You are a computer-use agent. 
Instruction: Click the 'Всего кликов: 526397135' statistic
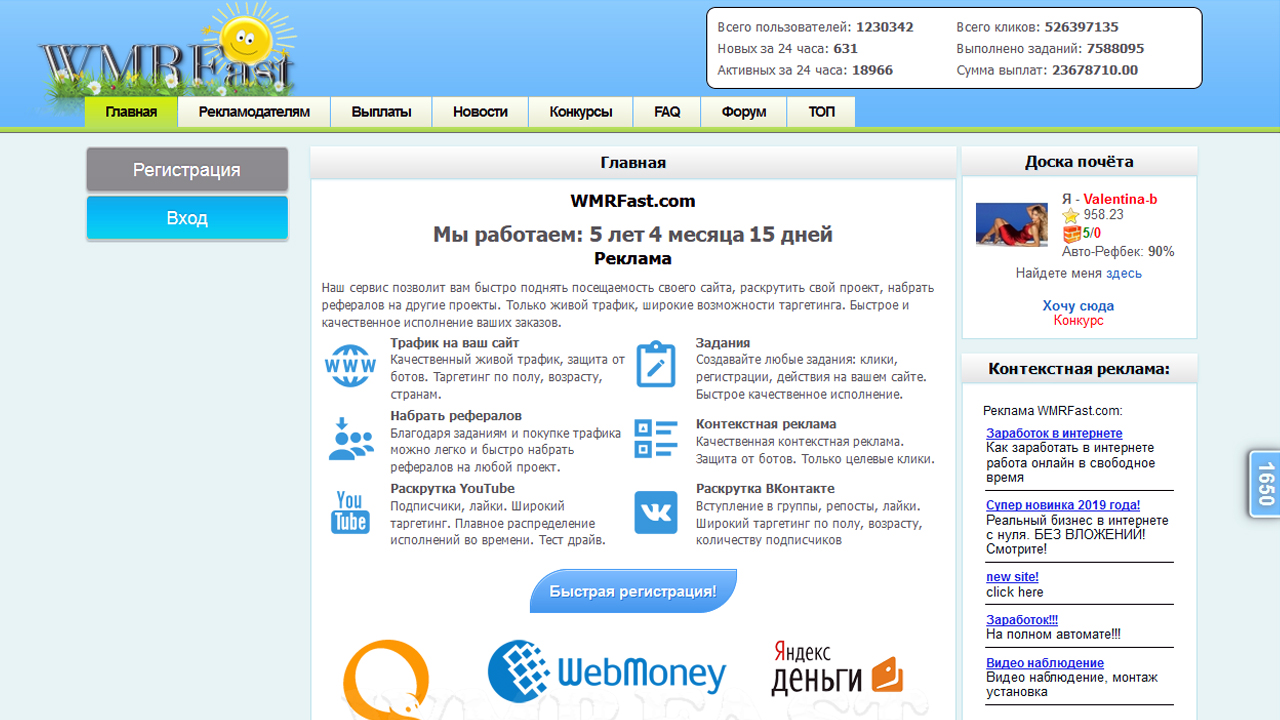click(1037, 27)
